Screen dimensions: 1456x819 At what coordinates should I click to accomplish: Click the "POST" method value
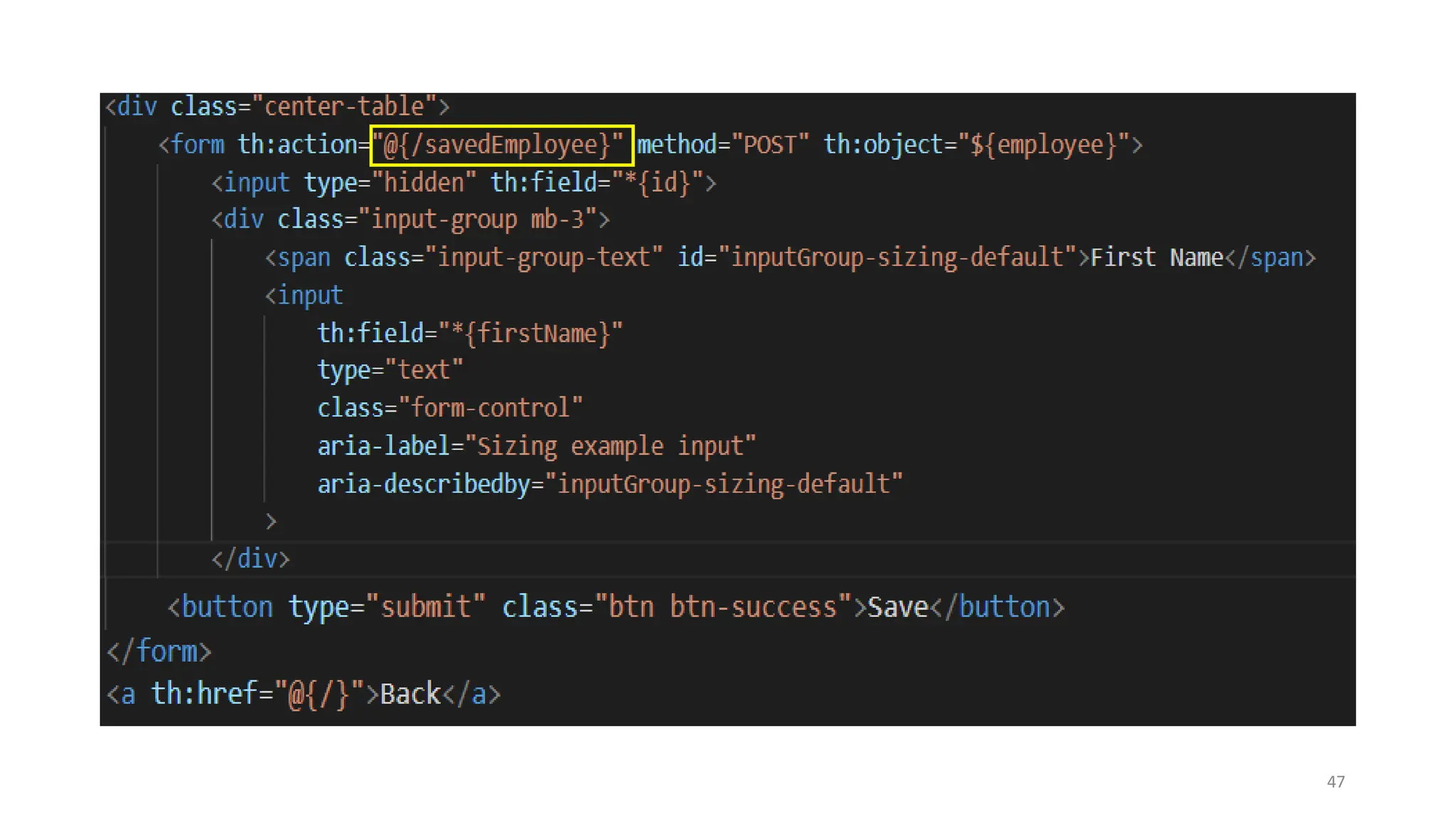coord(771,145)
